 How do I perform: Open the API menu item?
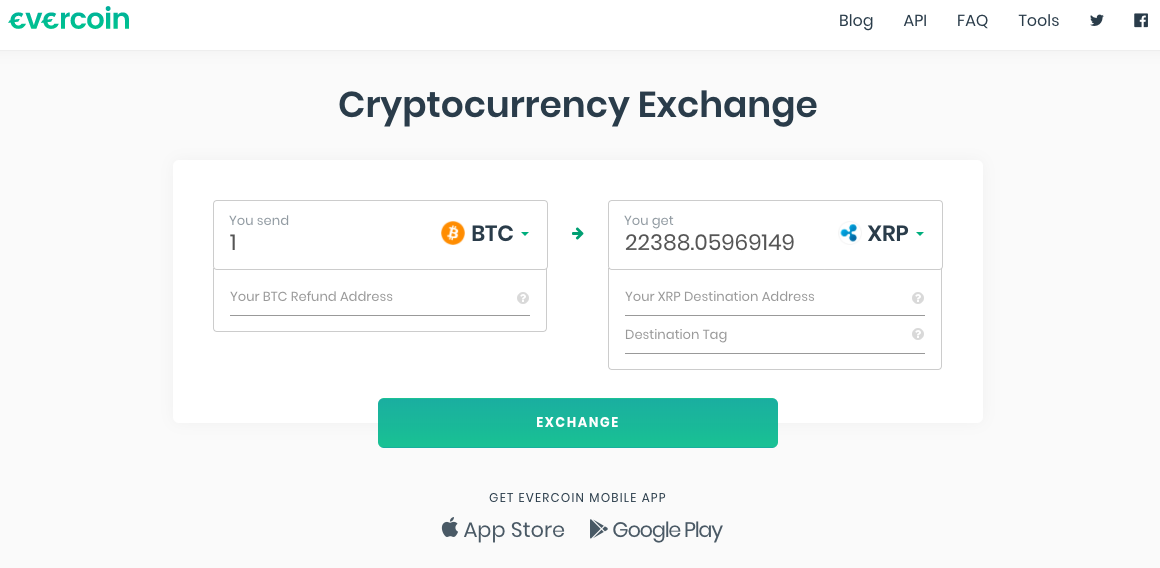click(915, 20)
